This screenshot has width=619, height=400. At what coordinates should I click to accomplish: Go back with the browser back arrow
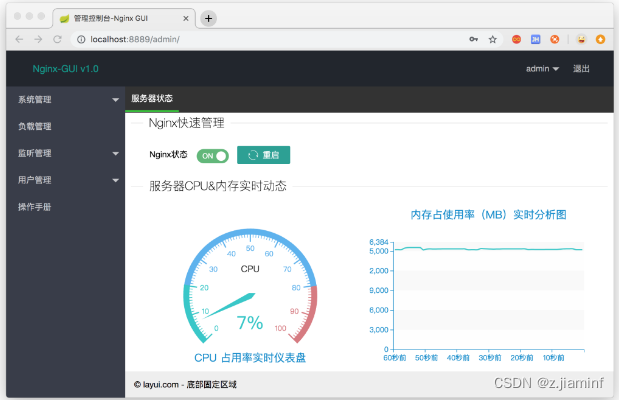click(x=19, y=39)
